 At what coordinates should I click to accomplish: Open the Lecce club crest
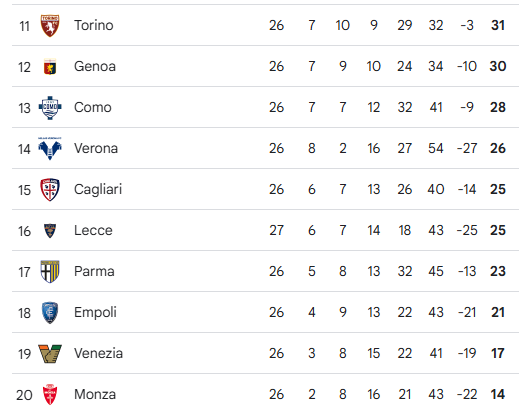(50, 231)
